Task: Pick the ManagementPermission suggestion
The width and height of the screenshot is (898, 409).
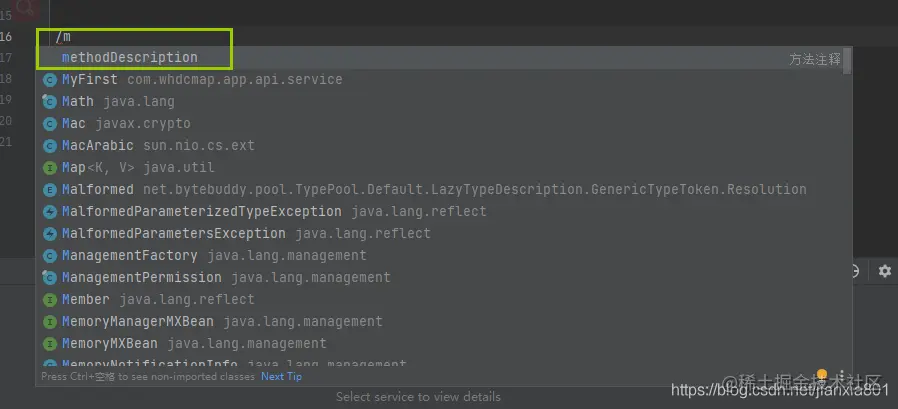Action: point(141,278)
